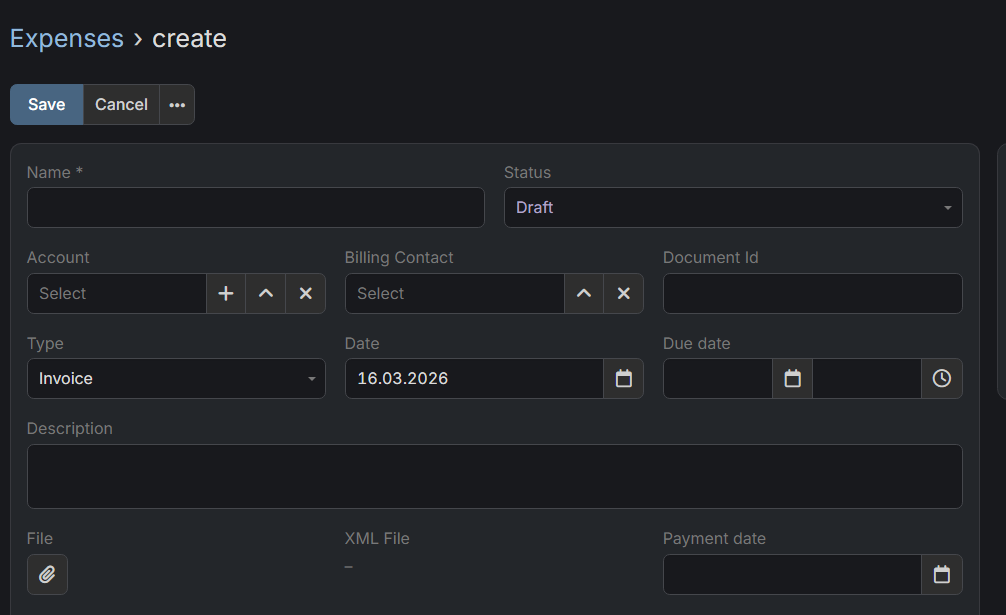Clear the Account selection with its X icon

pyautogui.click(x=305, y=293)
